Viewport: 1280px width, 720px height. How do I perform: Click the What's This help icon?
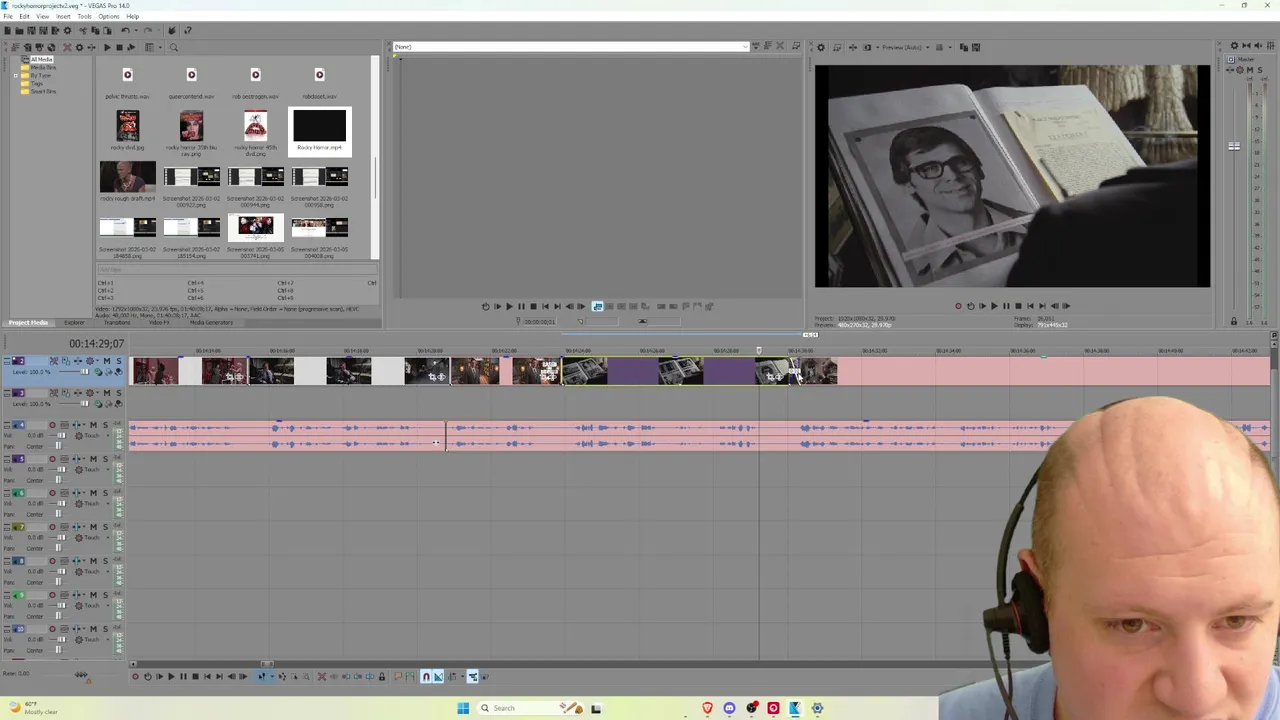pyautogui.click(x=187, y=30)
